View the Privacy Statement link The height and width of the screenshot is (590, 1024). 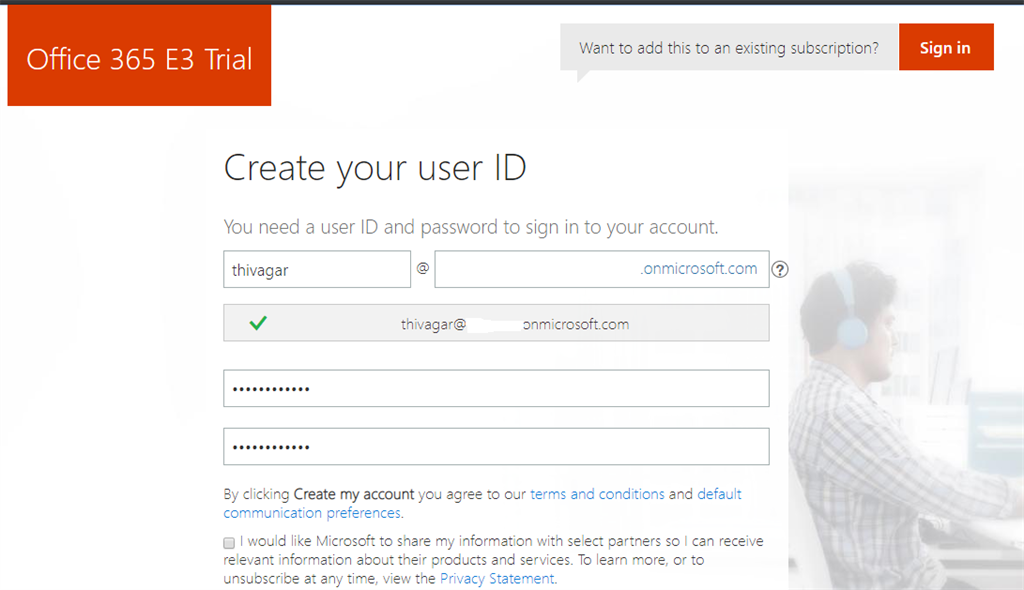[497, 578]
